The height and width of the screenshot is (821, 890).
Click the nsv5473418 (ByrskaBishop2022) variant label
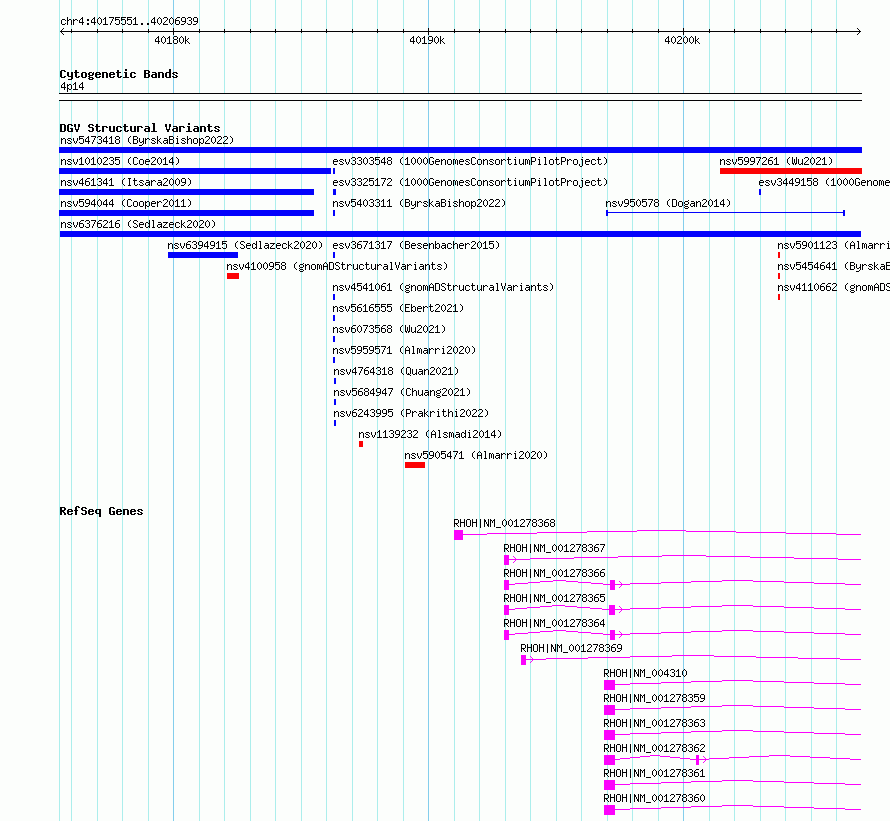tap(147, 140)
